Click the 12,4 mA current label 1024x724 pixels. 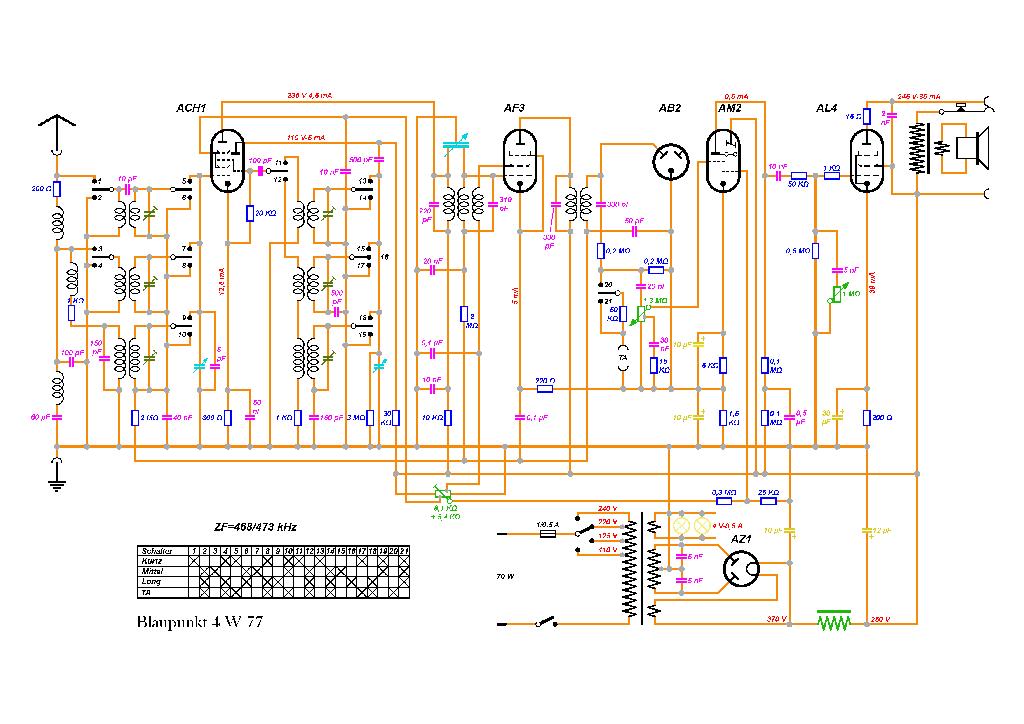(x=222, y=283)
